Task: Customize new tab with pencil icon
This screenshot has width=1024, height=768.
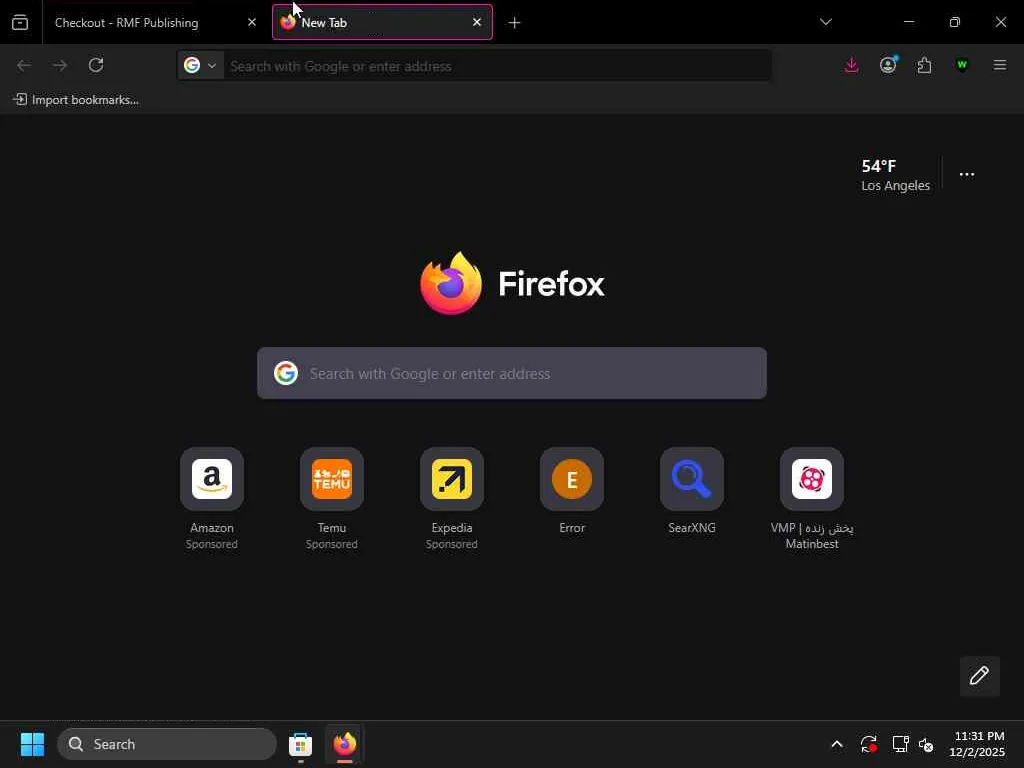Action: 979,675
